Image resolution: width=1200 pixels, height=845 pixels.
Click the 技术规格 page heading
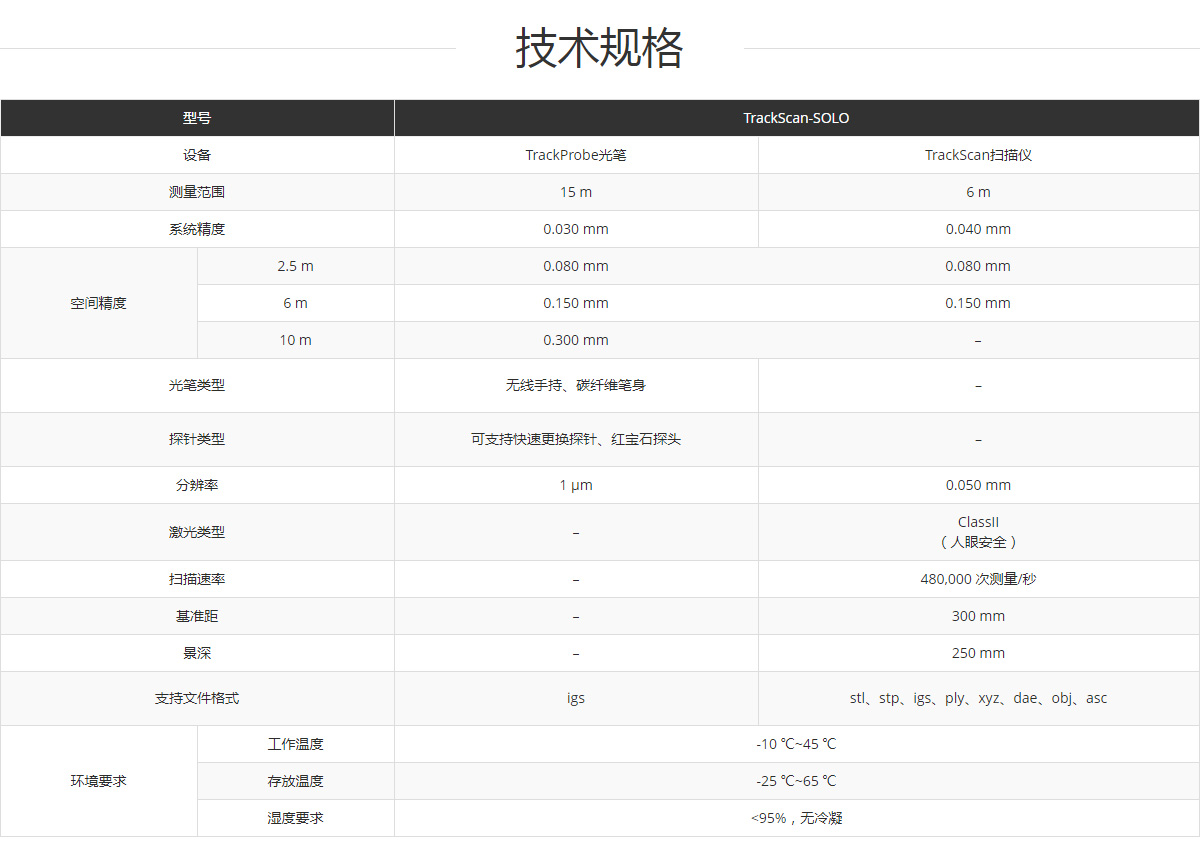(599, 48)
